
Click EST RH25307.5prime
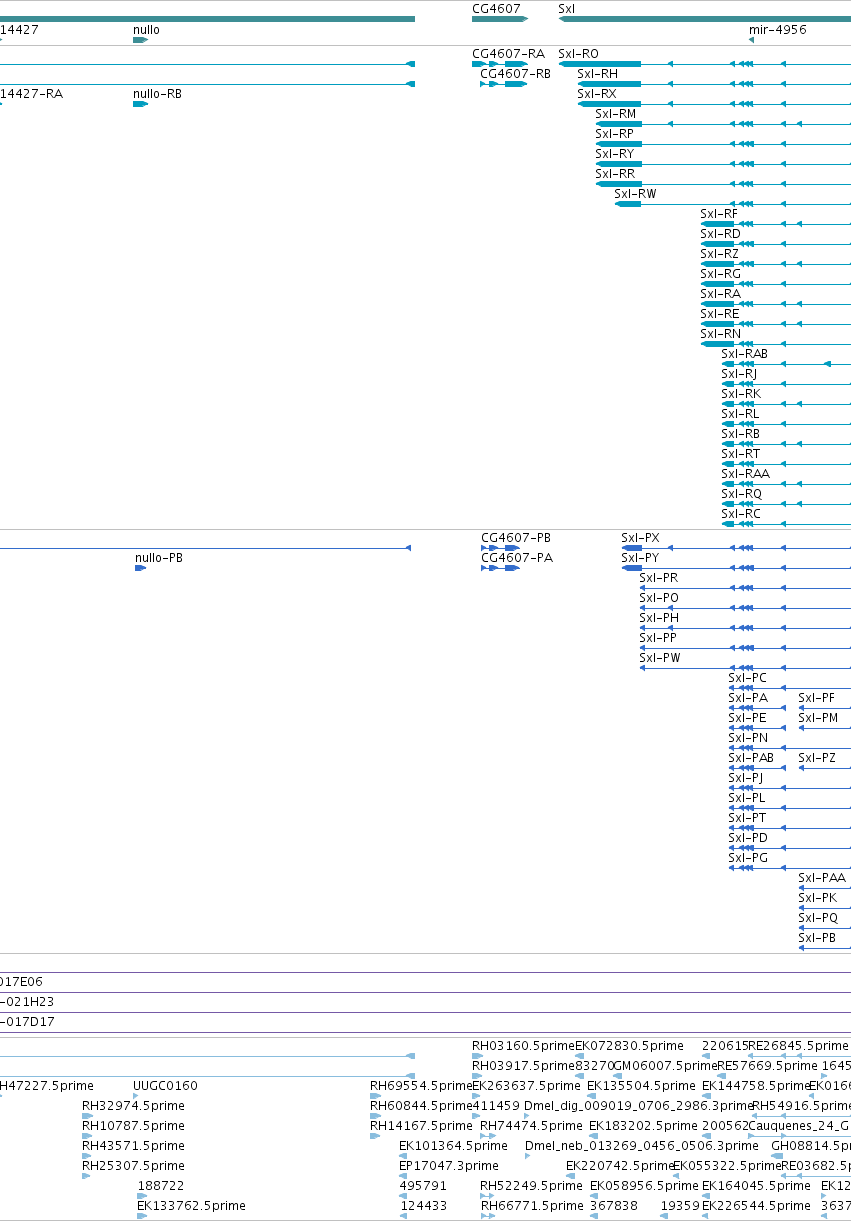[x=133, y=1166]
